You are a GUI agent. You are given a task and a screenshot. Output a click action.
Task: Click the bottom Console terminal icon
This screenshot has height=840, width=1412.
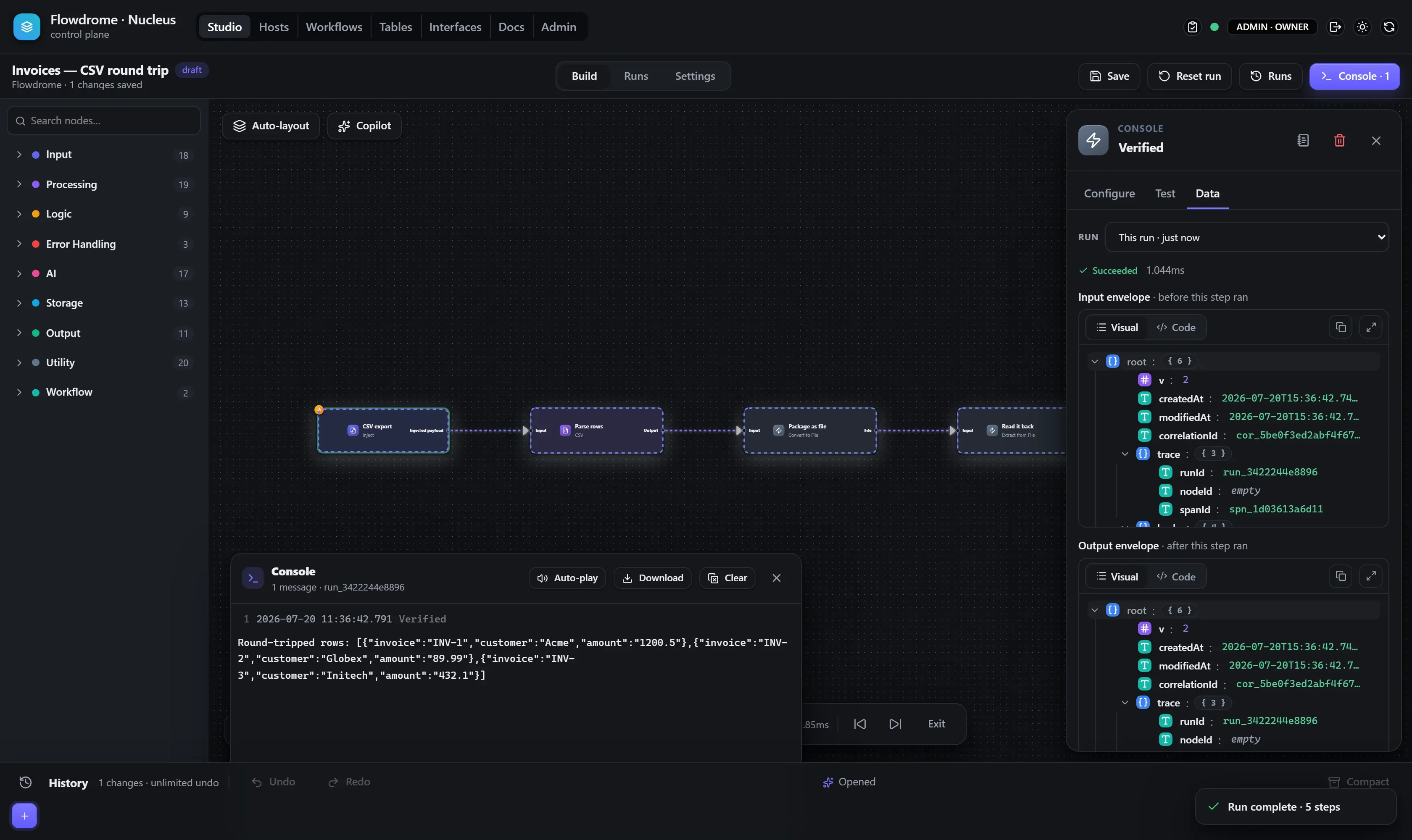coord(253,578)
